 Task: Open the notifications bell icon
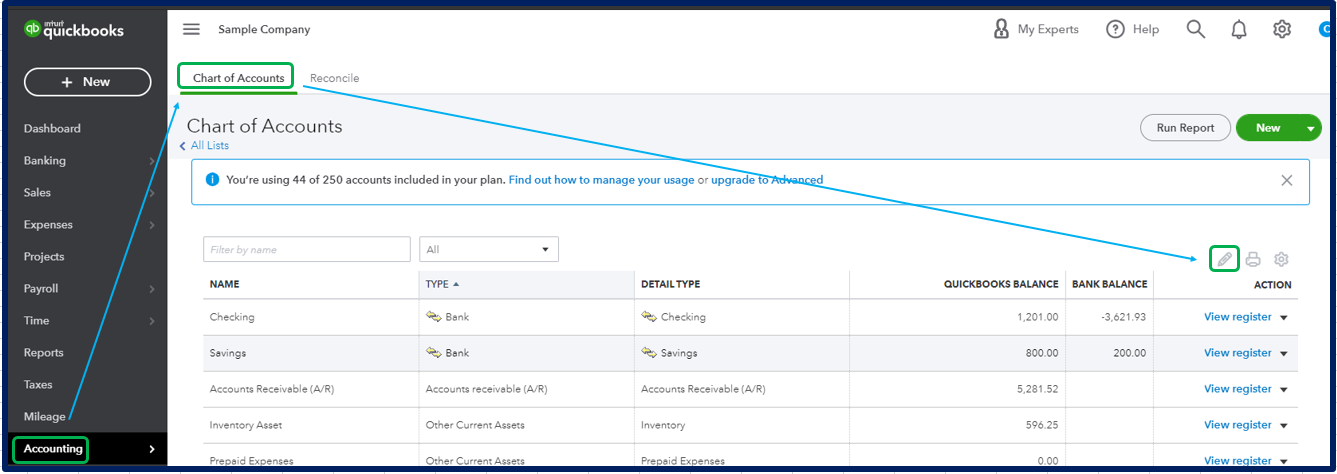pyautogui.click(x=1239, y=29)
